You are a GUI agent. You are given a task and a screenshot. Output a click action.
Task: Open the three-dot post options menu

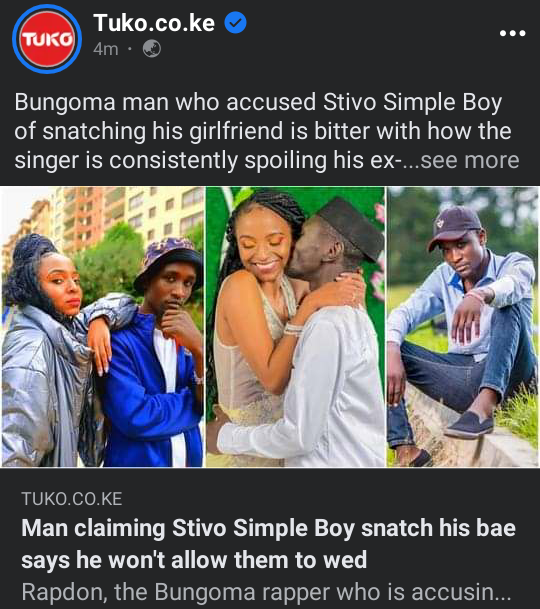(x=512, y=33)
